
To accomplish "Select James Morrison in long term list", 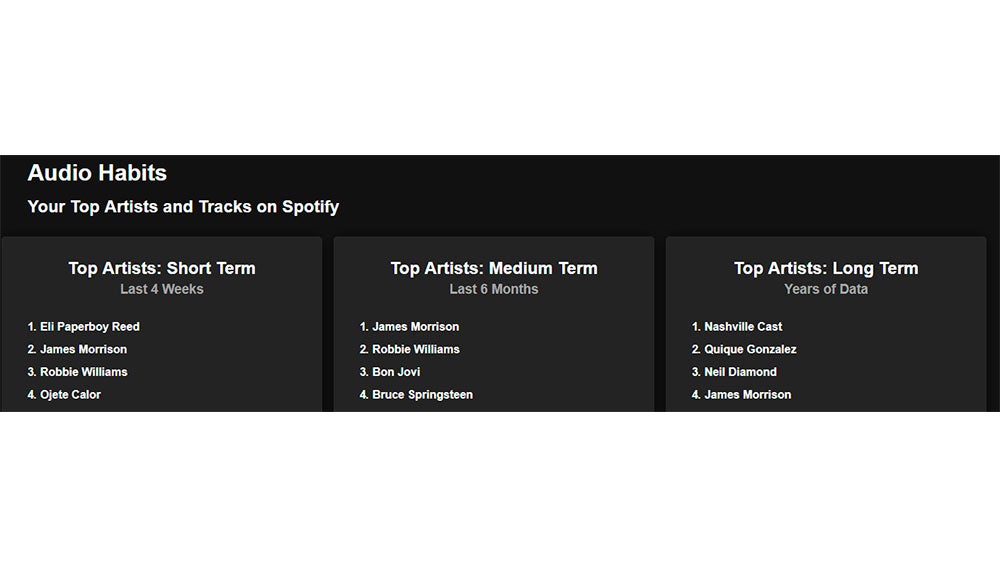I will pyautogui.click(x=747, y=395).
